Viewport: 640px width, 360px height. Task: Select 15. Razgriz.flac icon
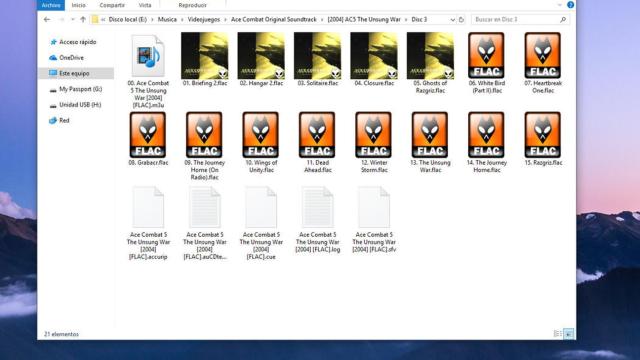pyautogui.click(x=542, y=135)
